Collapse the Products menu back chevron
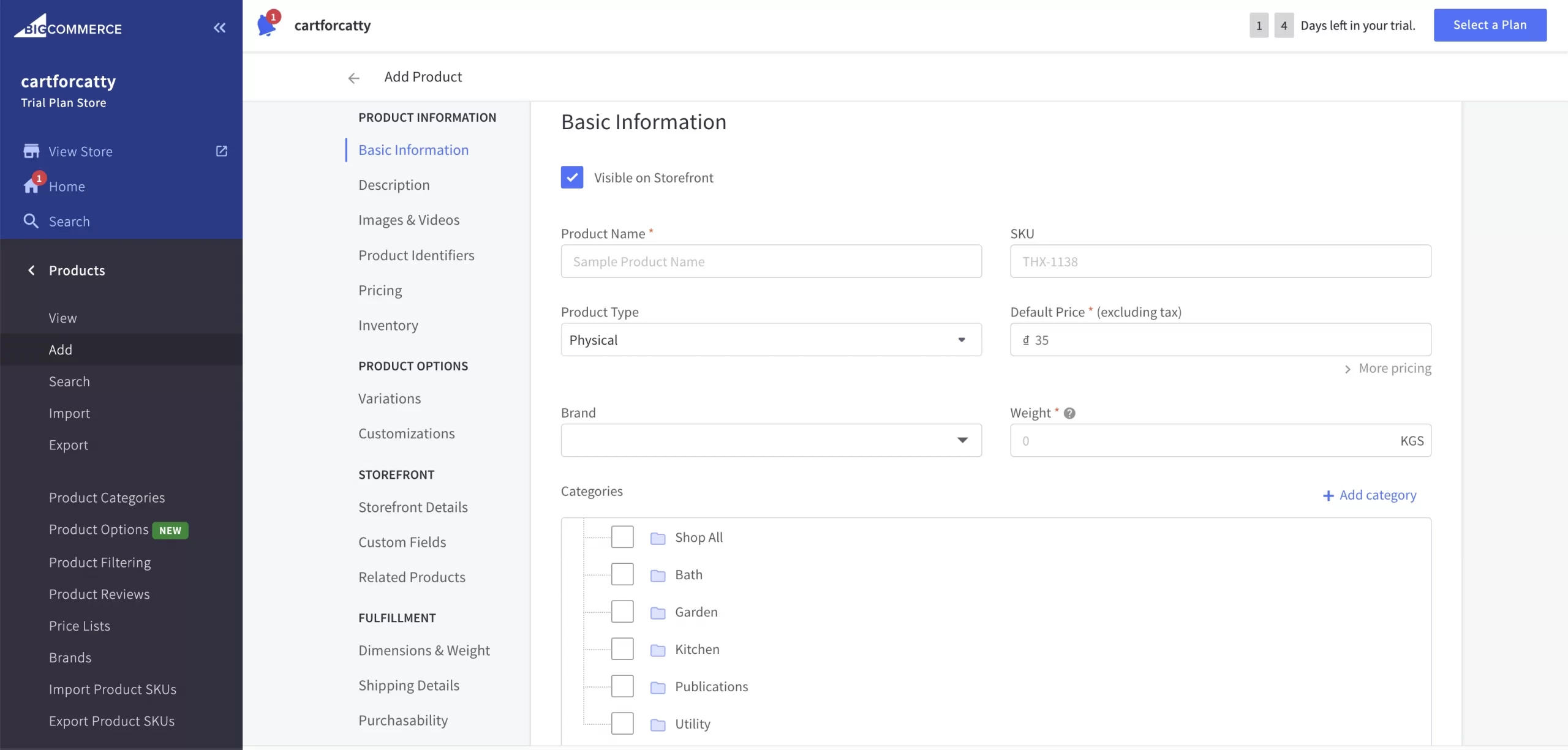The height and width of the screenshot is (750, 1568). pos(31,270)
